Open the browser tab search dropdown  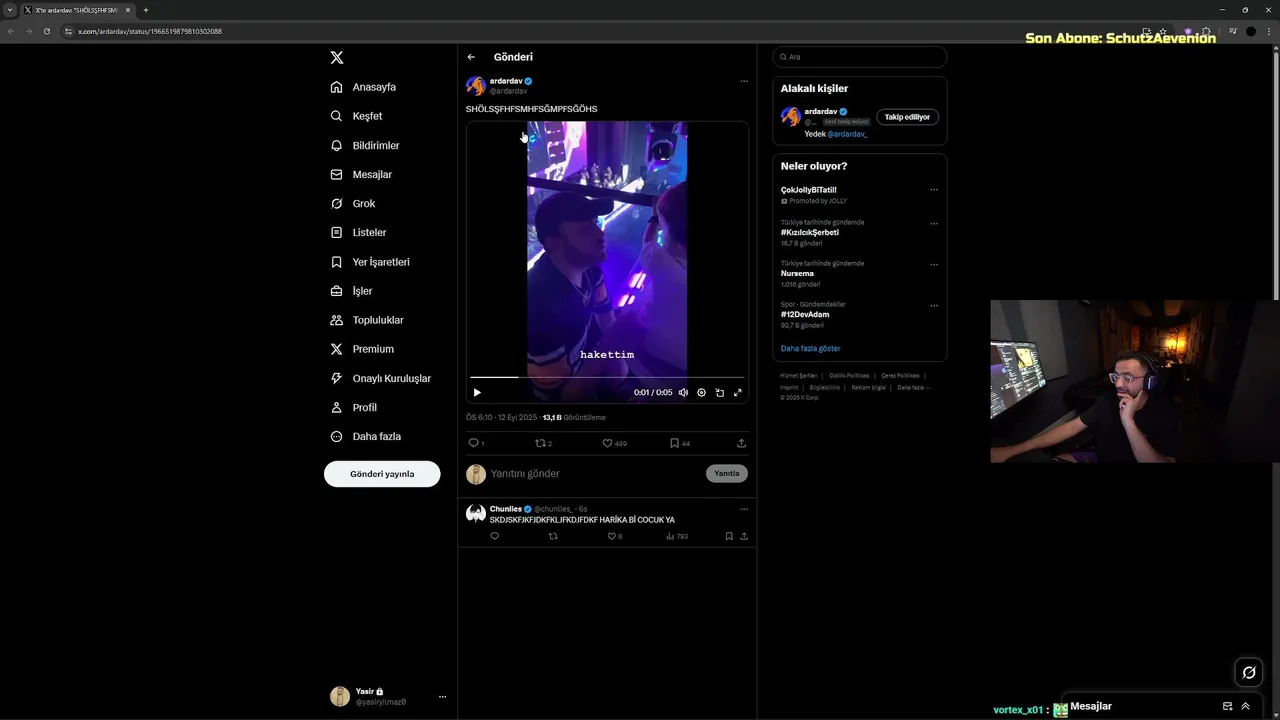(x=10, y=10)
